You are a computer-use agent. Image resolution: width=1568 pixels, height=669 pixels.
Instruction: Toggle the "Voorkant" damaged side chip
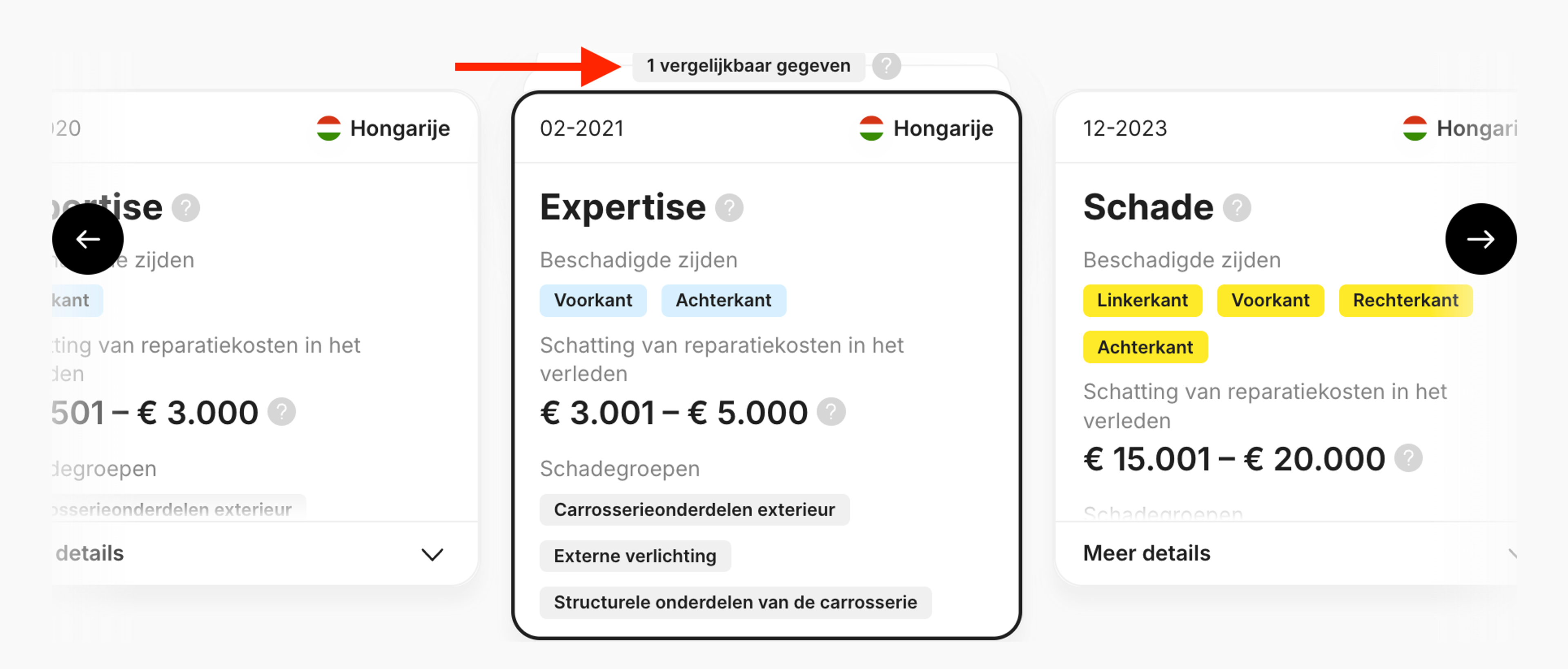[593, 300]
